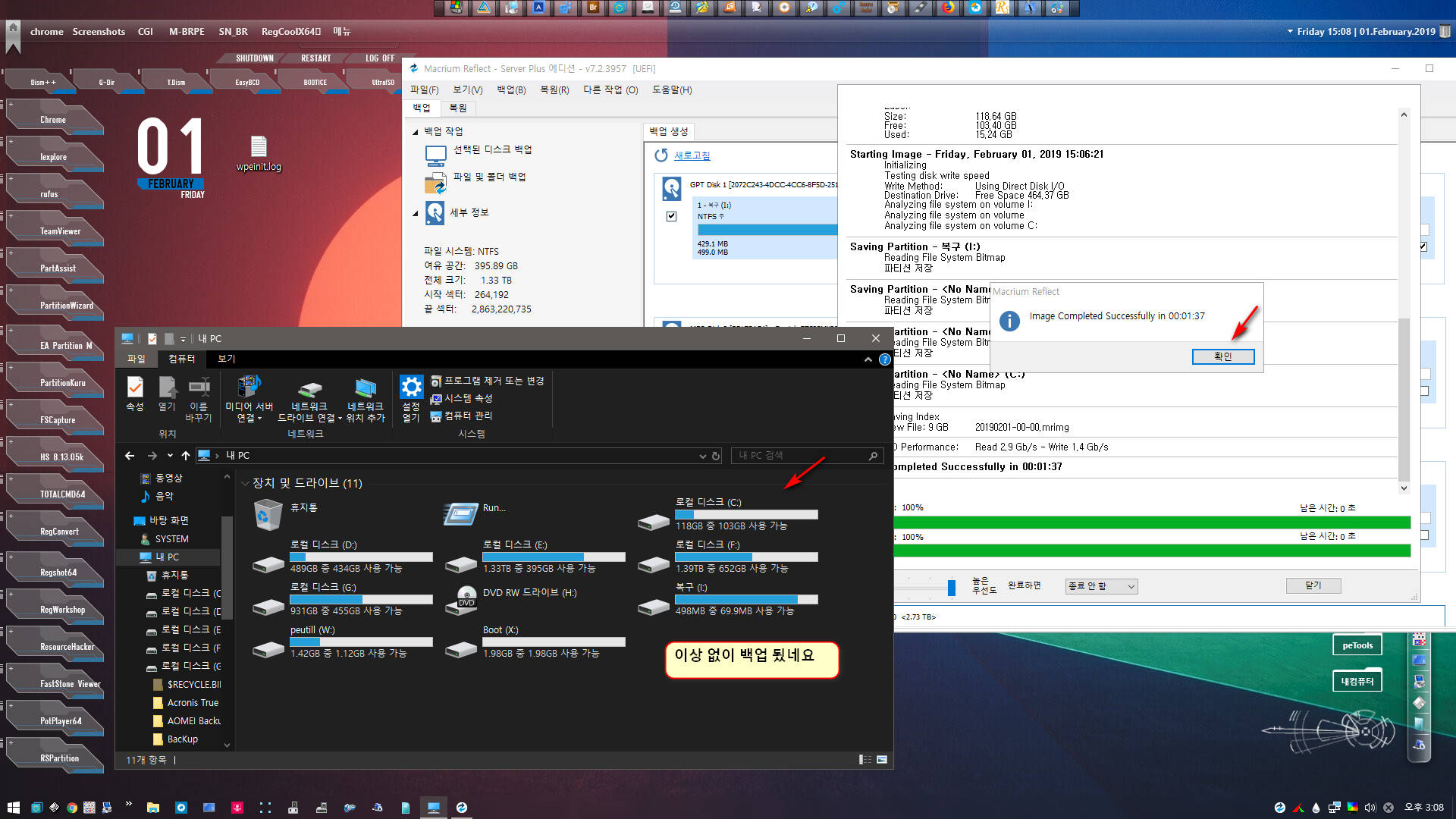1456x819 pixels.
Task: Adjust the priority (우선도) slider handle
Action: pos(952,587)
